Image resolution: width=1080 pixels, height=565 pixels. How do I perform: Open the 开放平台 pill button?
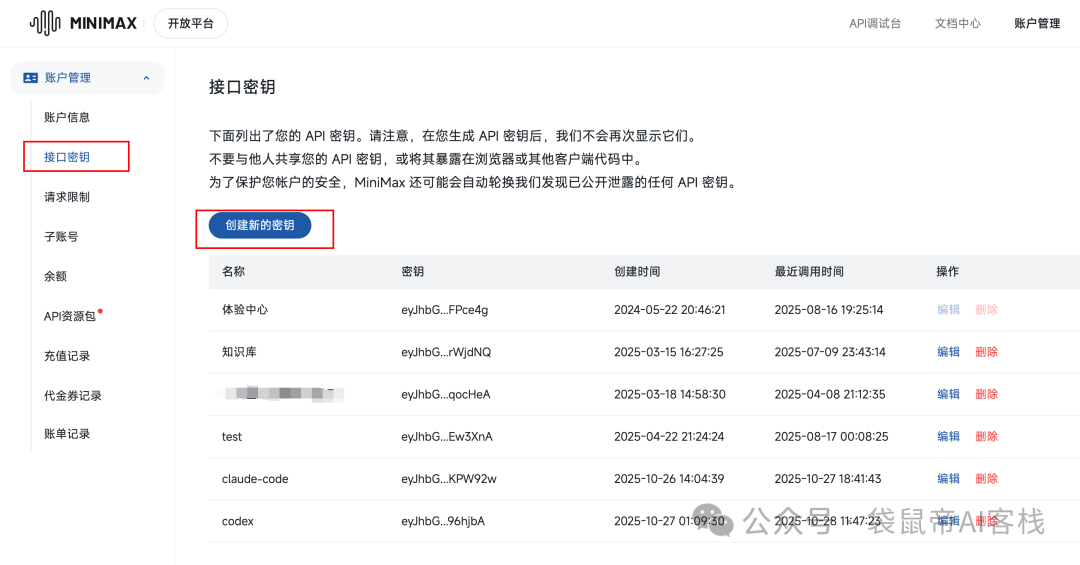click(191, 23)
